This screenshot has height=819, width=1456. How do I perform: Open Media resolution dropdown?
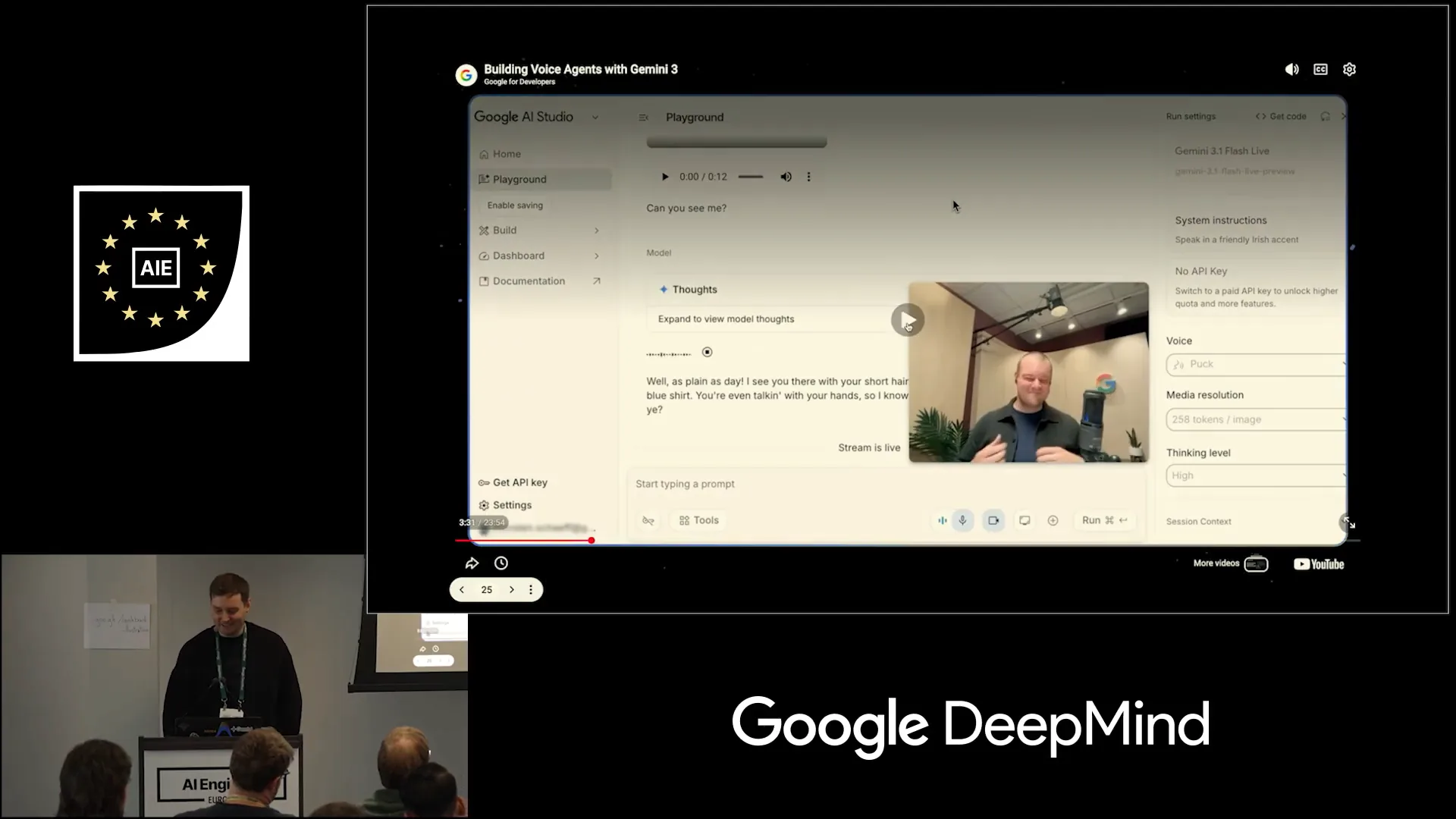point(1256,420)
